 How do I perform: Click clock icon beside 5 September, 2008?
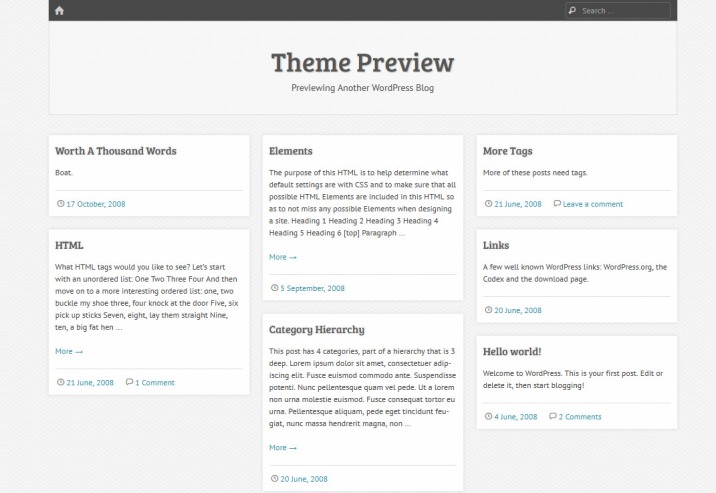click(274, 288)
